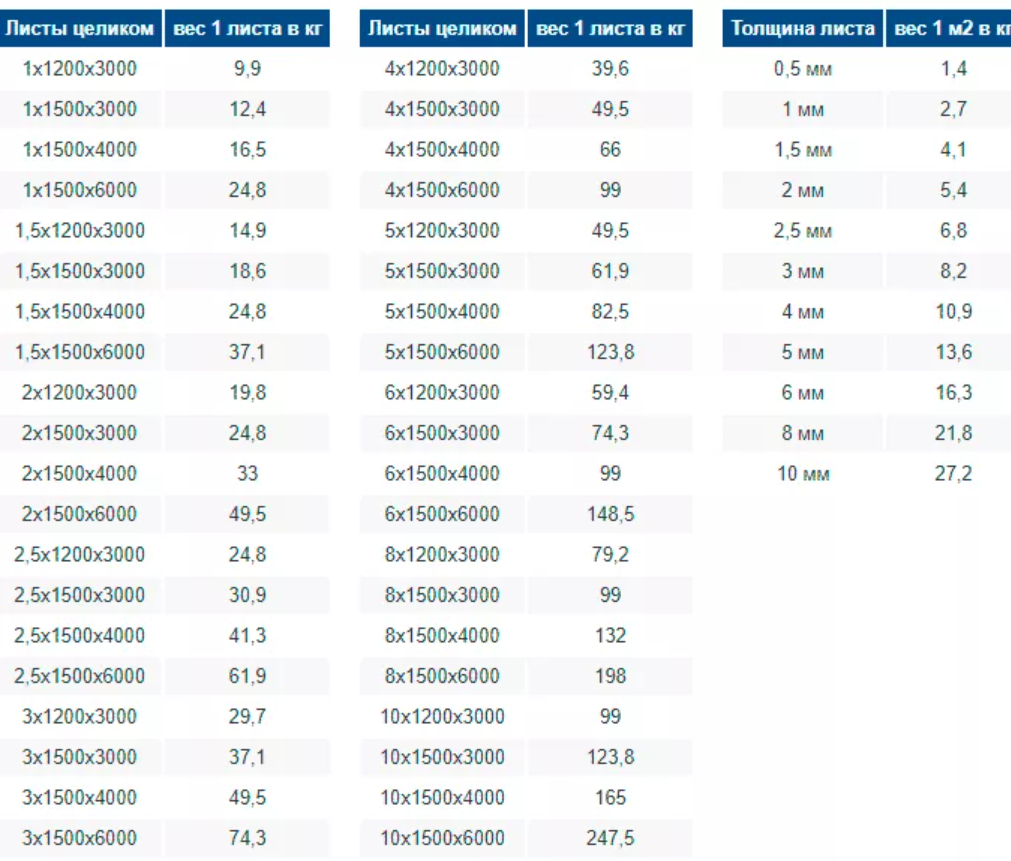1011x861 pixels.
Task: Click the 'вес 1 м2 в кг' header
Action: click(950, 28)
